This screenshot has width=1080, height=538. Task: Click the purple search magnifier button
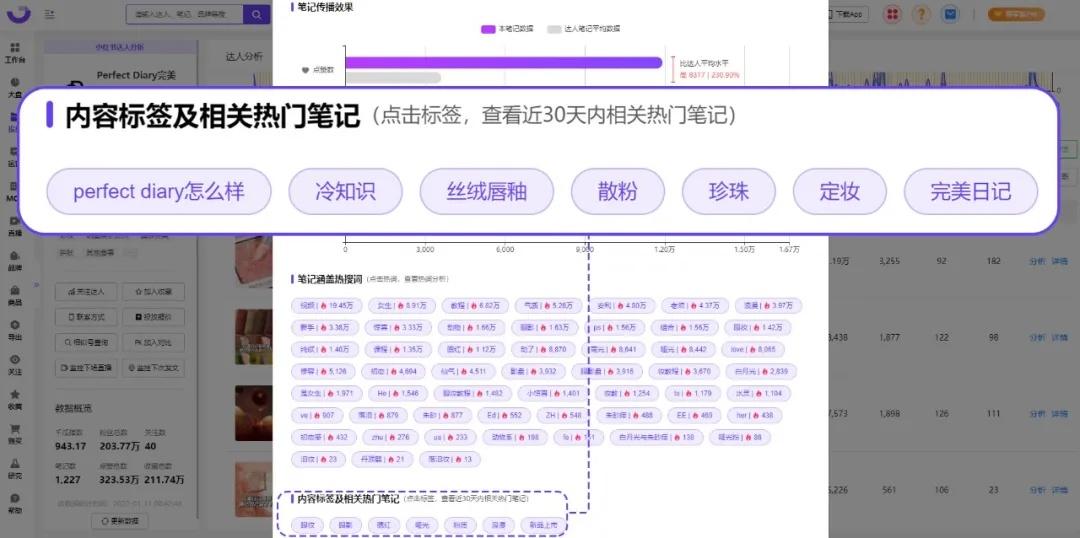[257, 14]
